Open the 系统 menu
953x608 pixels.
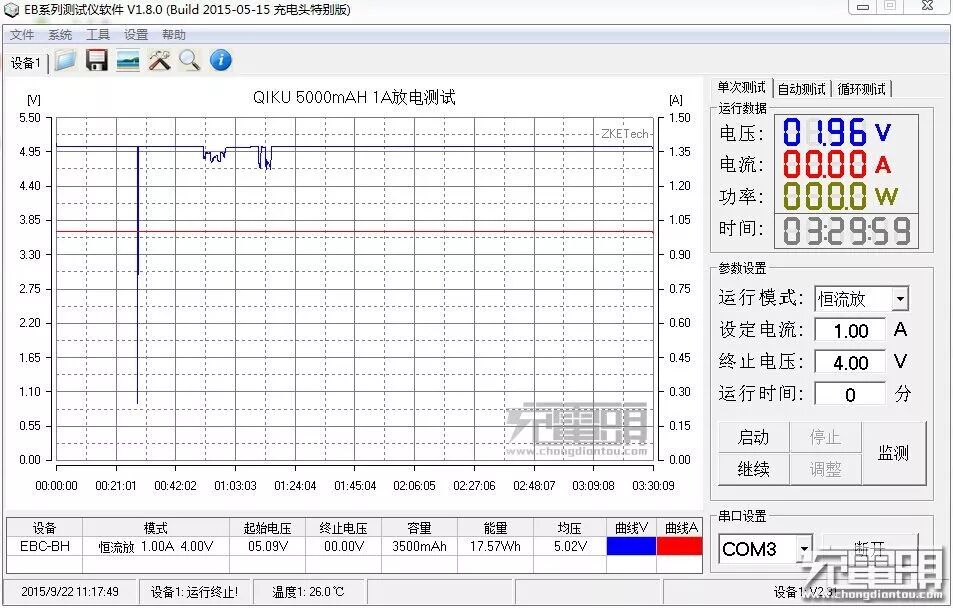60,35
